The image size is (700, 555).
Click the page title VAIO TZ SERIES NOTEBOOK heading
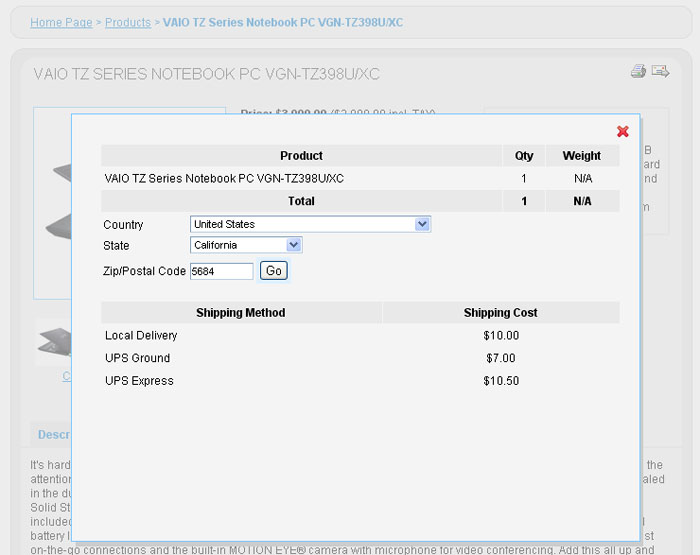point(207,74)
